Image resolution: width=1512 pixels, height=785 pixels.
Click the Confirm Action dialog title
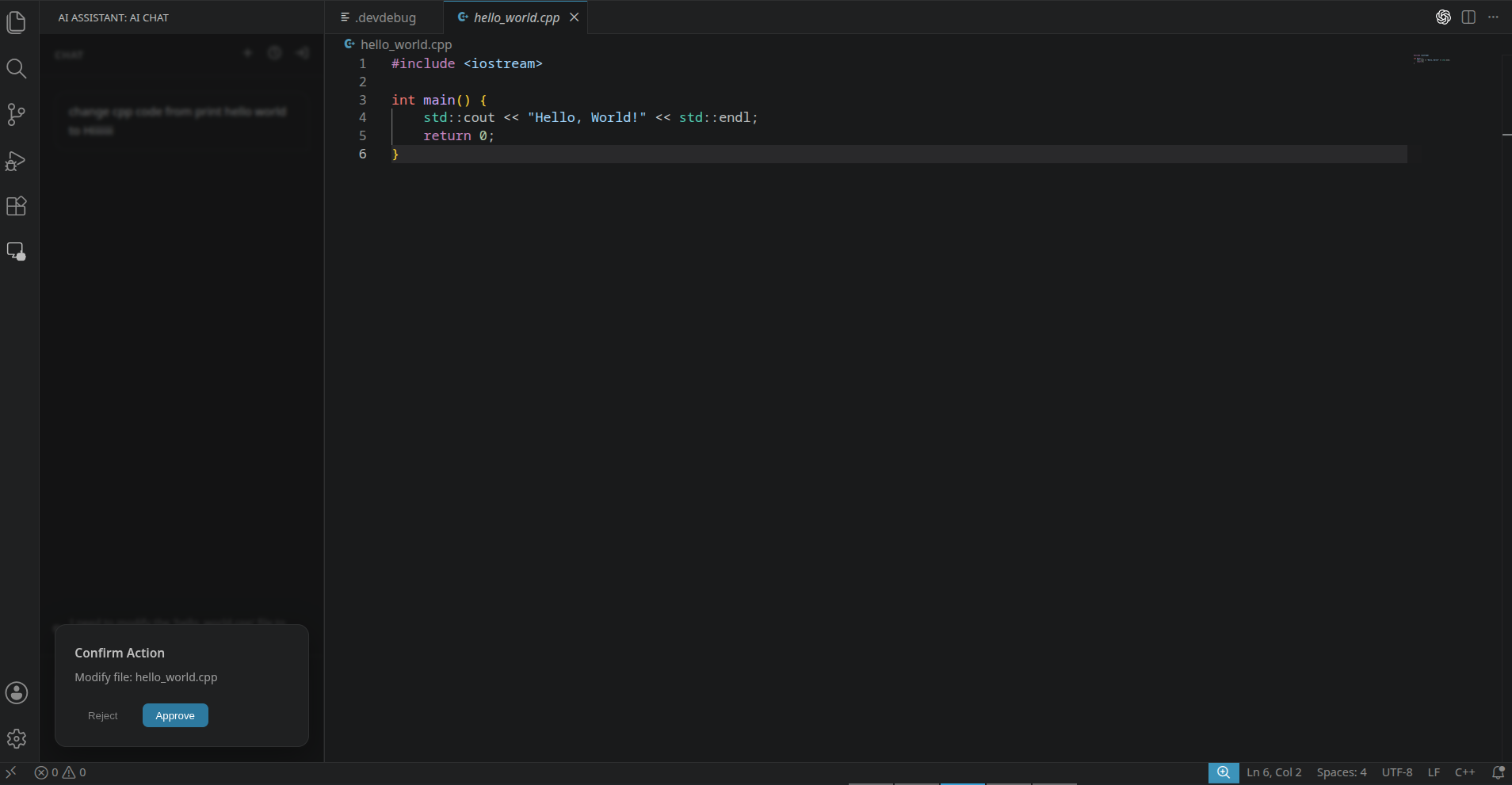pyautogui.click(x=120, y=653)
